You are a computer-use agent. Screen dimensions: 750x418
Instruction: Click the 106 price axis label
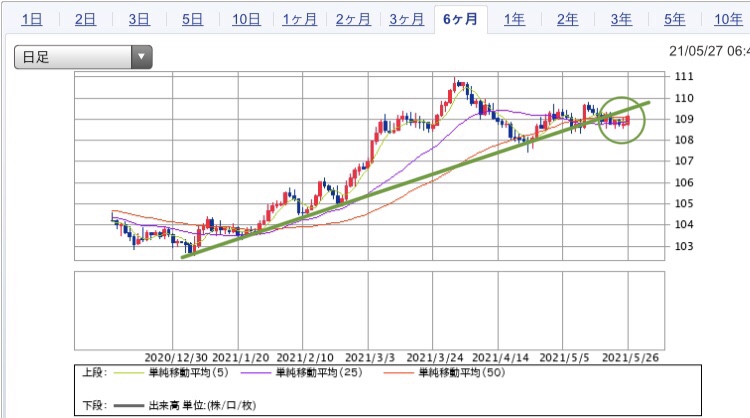(x=684, y=182)
